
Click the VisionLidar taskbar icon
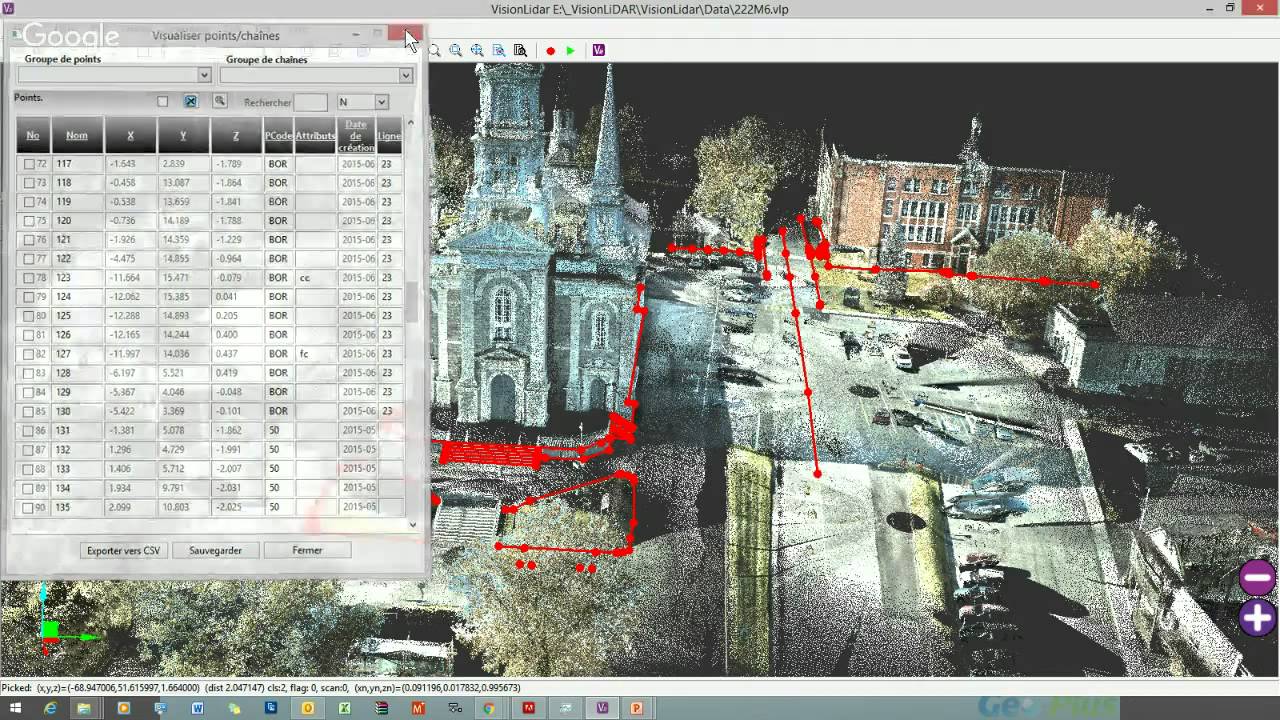click(602, 708)
